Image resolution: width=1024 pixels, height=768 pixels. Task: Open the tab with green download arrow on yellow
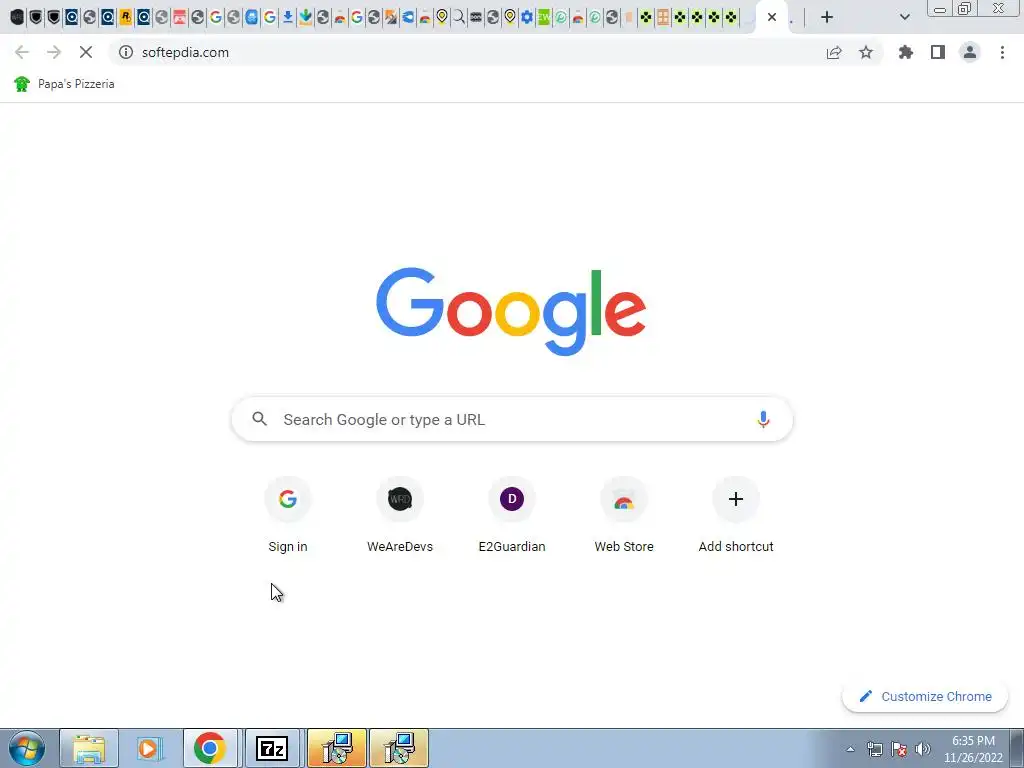305,17
